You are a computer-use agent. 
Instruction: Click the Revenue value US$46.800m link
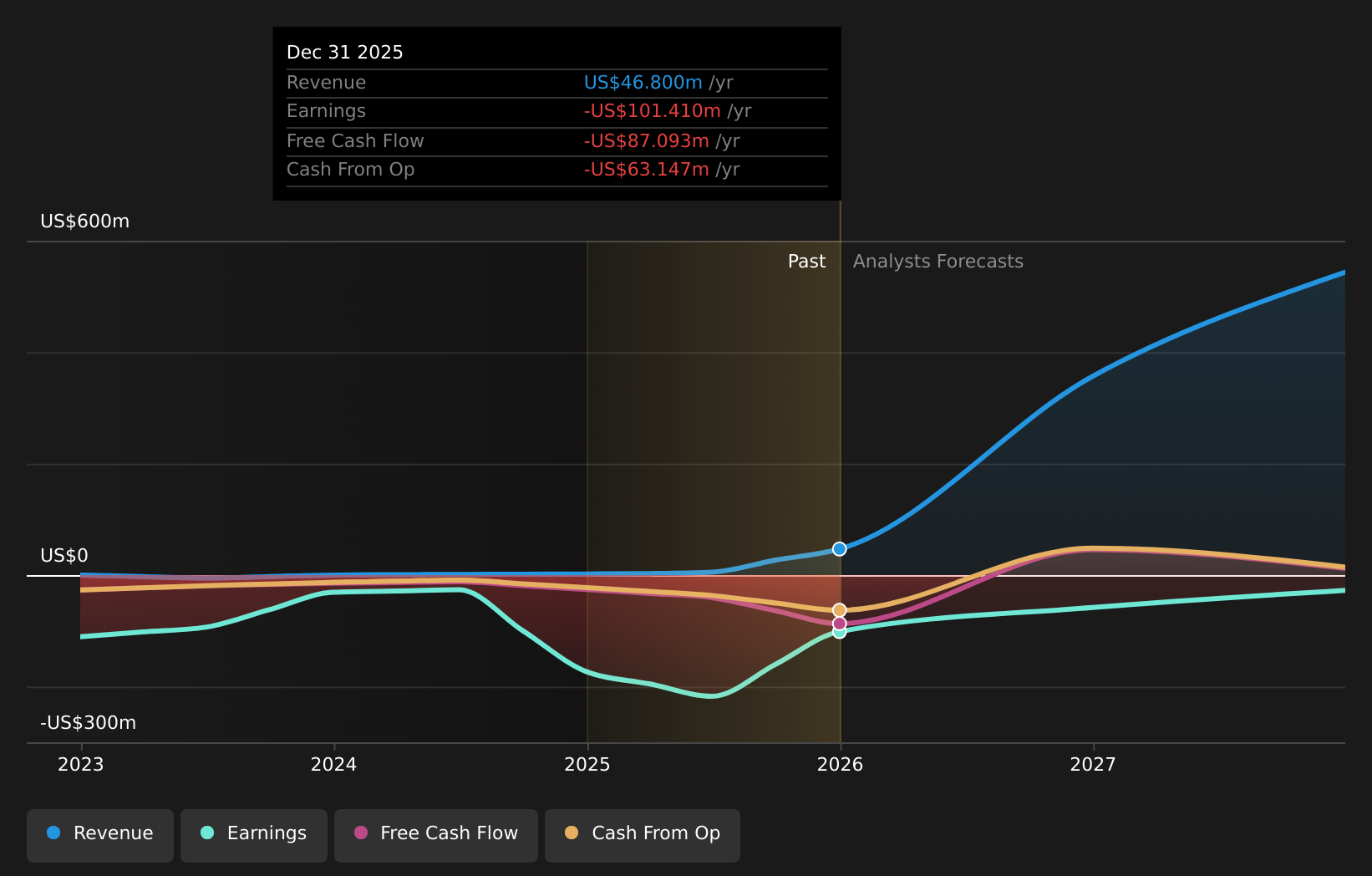[643, 82]
